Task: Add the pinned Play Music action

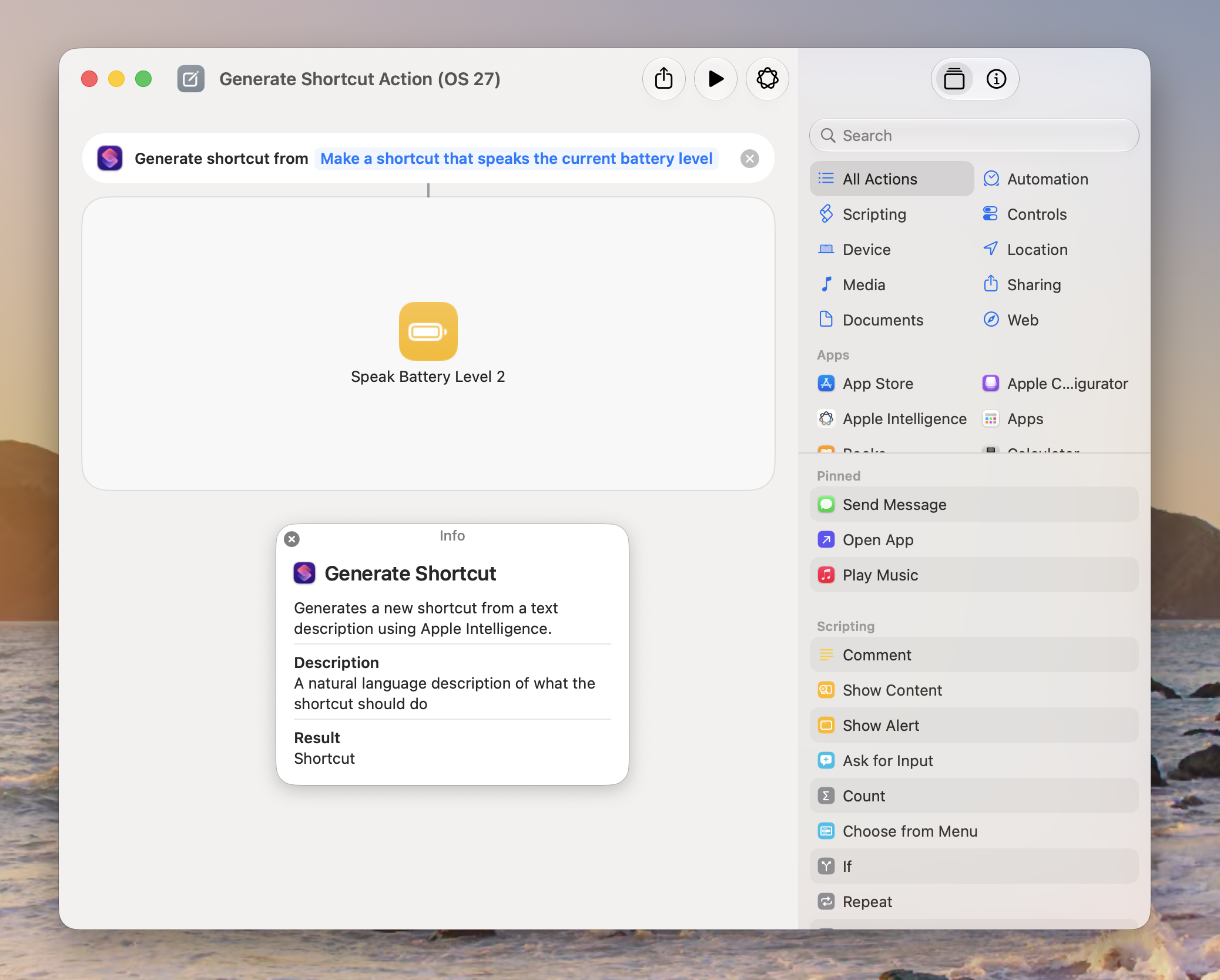Action: coord(974,575)
